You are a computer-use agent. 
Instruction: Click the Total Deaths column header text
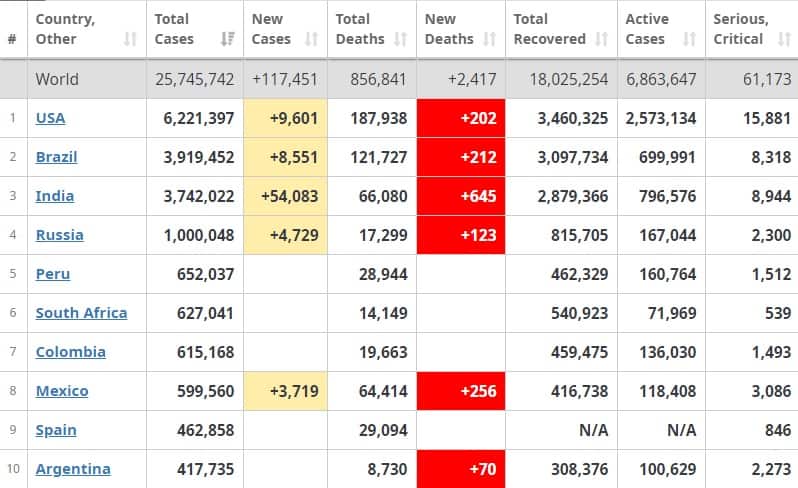click(360, 29)
